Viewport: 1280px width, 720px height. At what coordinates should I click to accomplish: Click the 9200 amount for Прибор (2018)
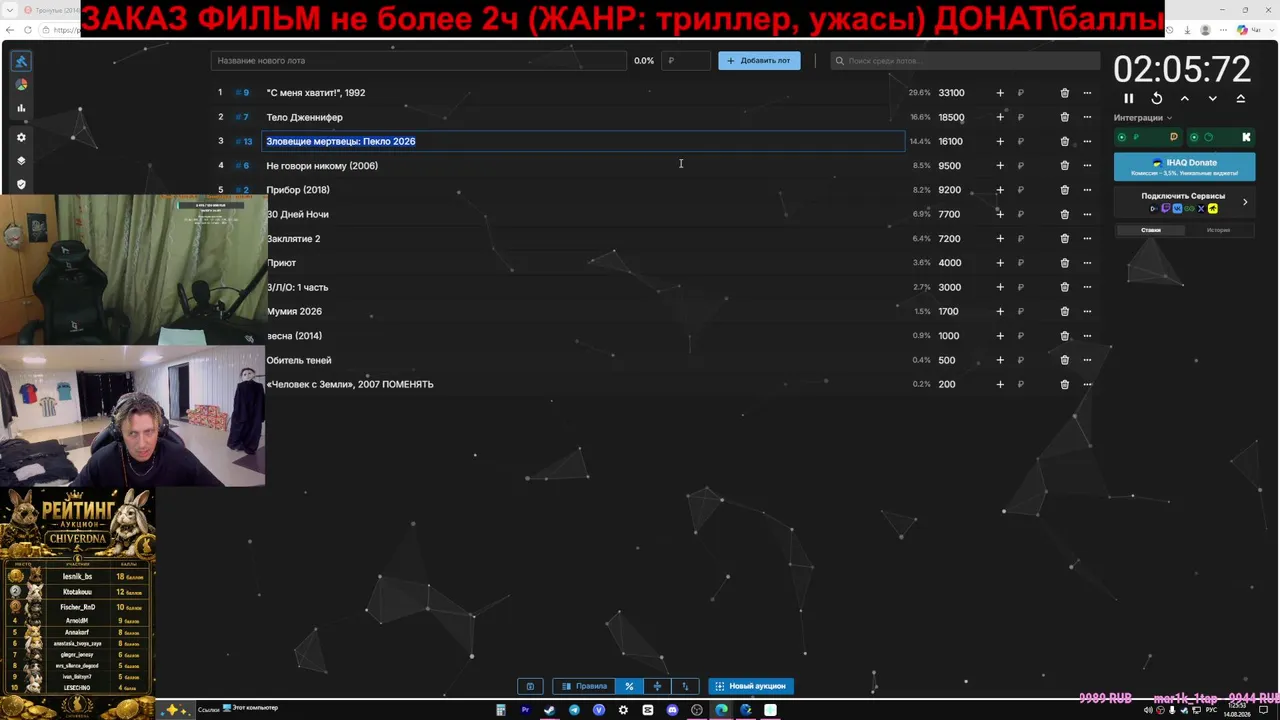tap(949, 190)
